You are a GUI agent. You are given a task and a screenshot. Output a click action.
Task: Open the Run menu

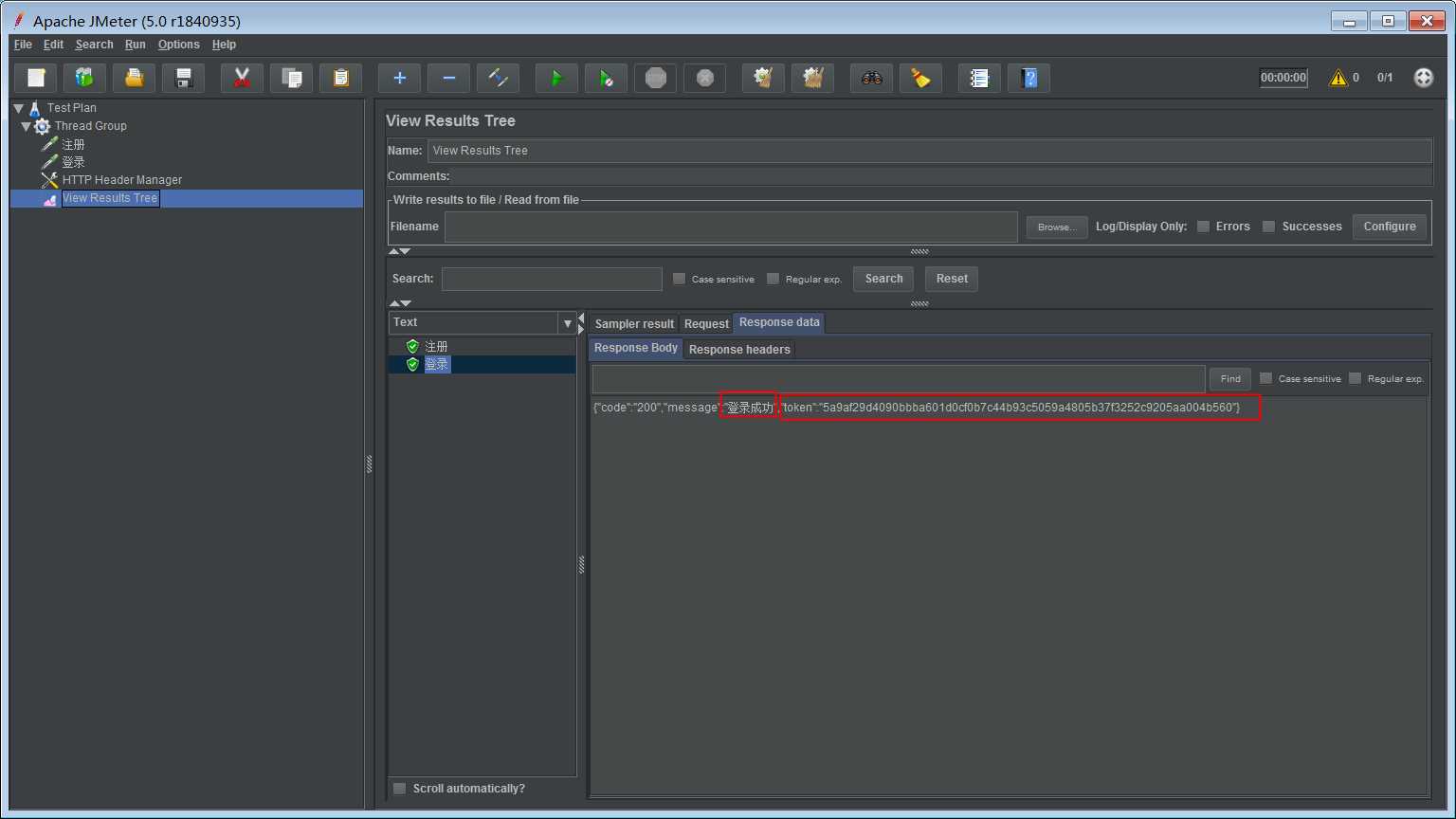pyautogui.click(x=136, y=45)
